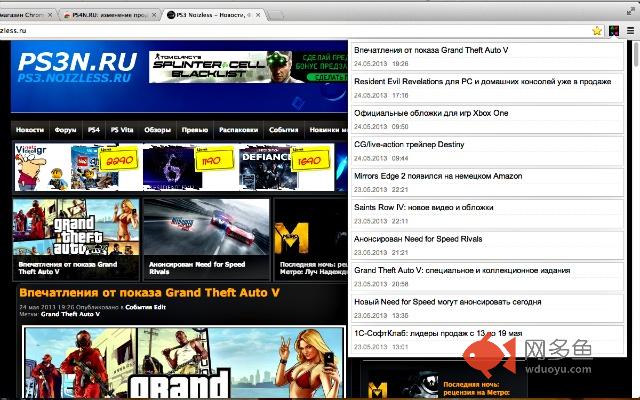
Task: Click the Defiance game priced 1690
Action: 284,167
